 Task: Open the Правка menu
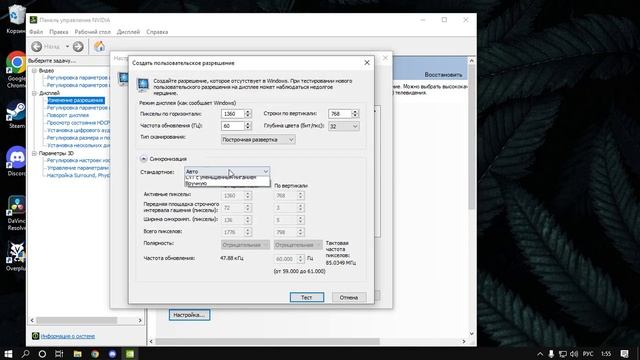point(59,32)
